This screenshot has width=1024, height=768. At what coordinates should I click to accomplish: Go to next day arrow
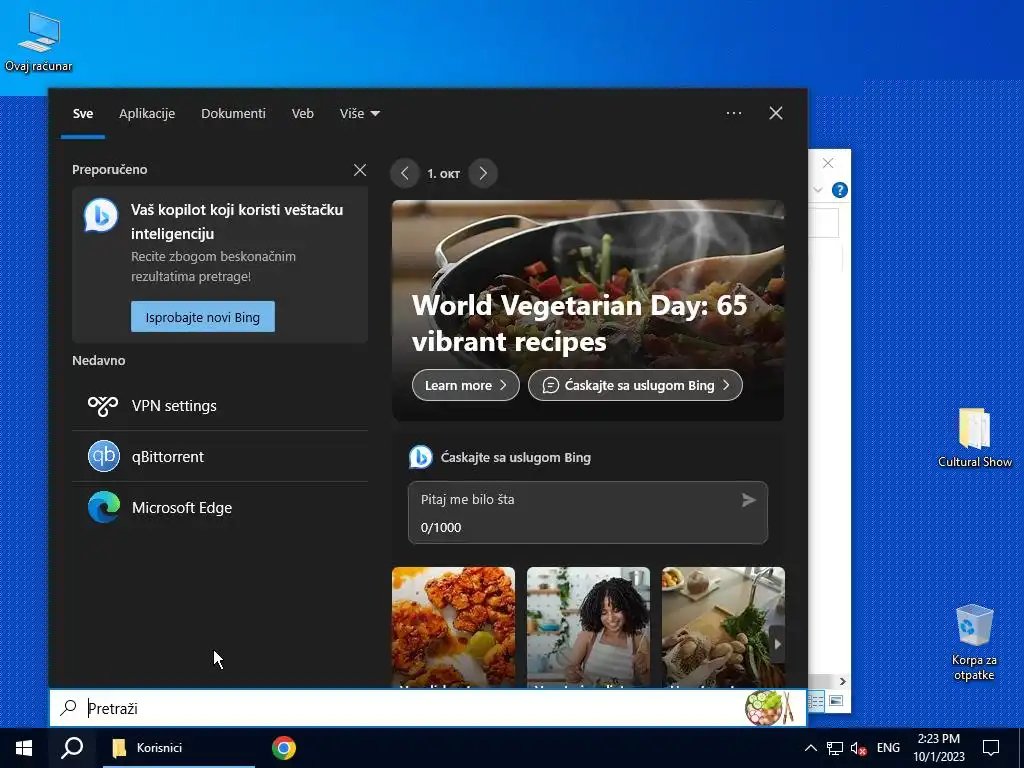point(483,174)
